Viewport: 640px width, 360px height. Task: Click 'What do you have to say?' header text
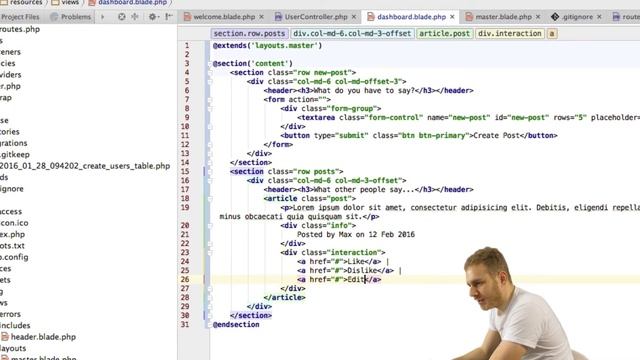click(x=364, y=91)
